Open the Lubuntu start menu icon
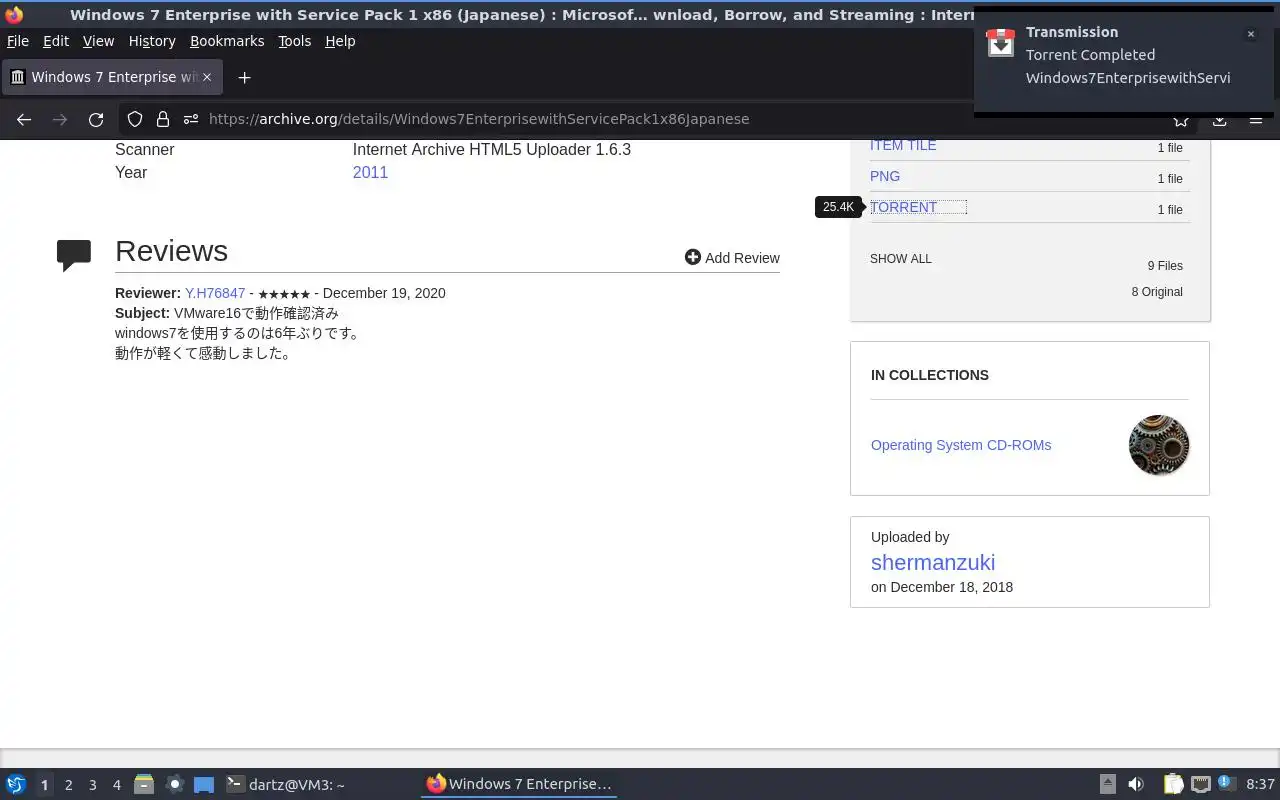The image size is (1280, 800). [16, 784]
